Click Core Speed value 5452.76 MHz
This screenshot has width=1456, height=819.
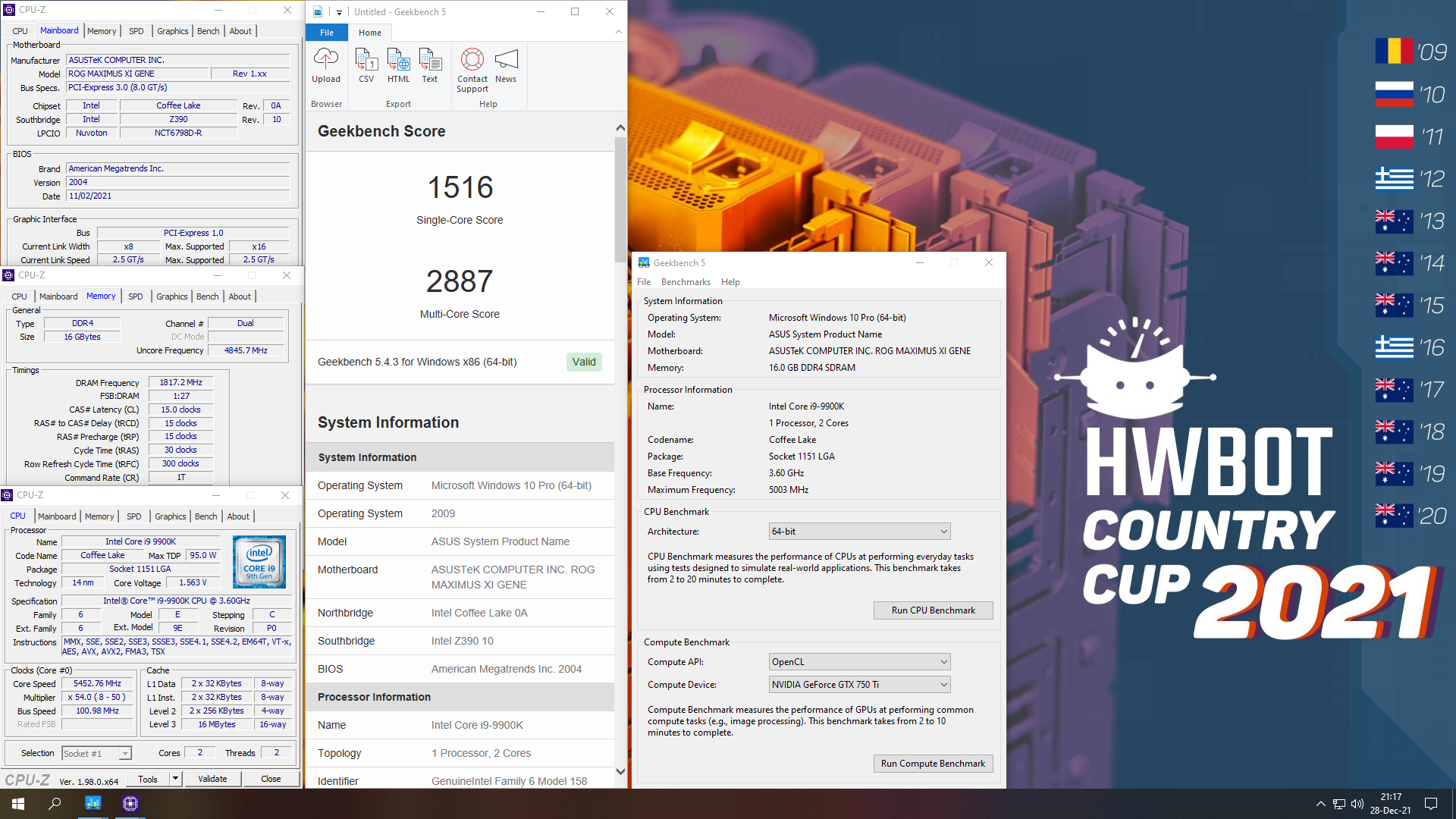coord(97,683)
